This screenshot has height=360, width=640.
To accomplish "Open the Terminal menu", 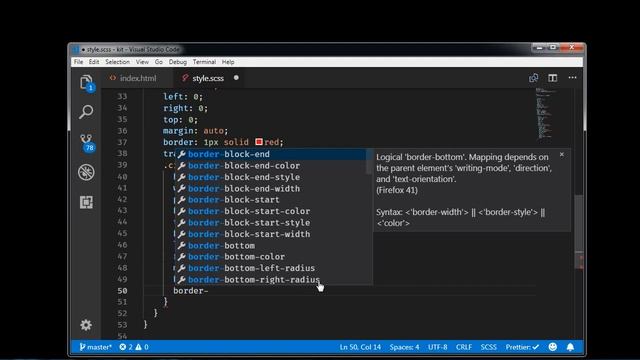I will click(x=204, y=62).
